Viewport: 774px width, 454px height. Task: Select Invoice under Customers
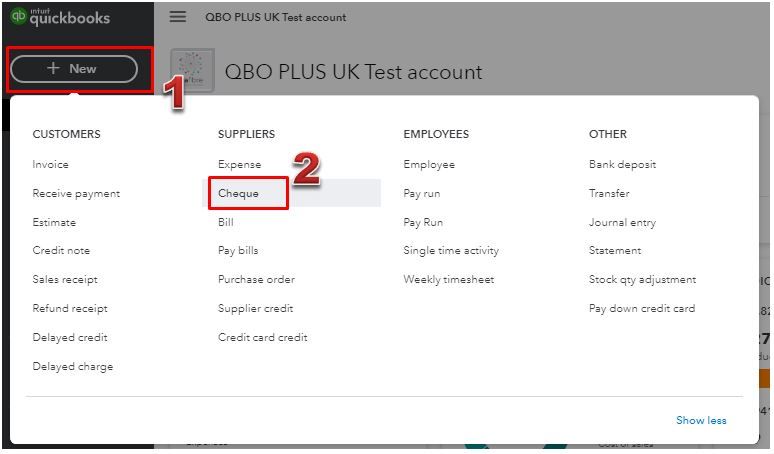tap(50, 164)
